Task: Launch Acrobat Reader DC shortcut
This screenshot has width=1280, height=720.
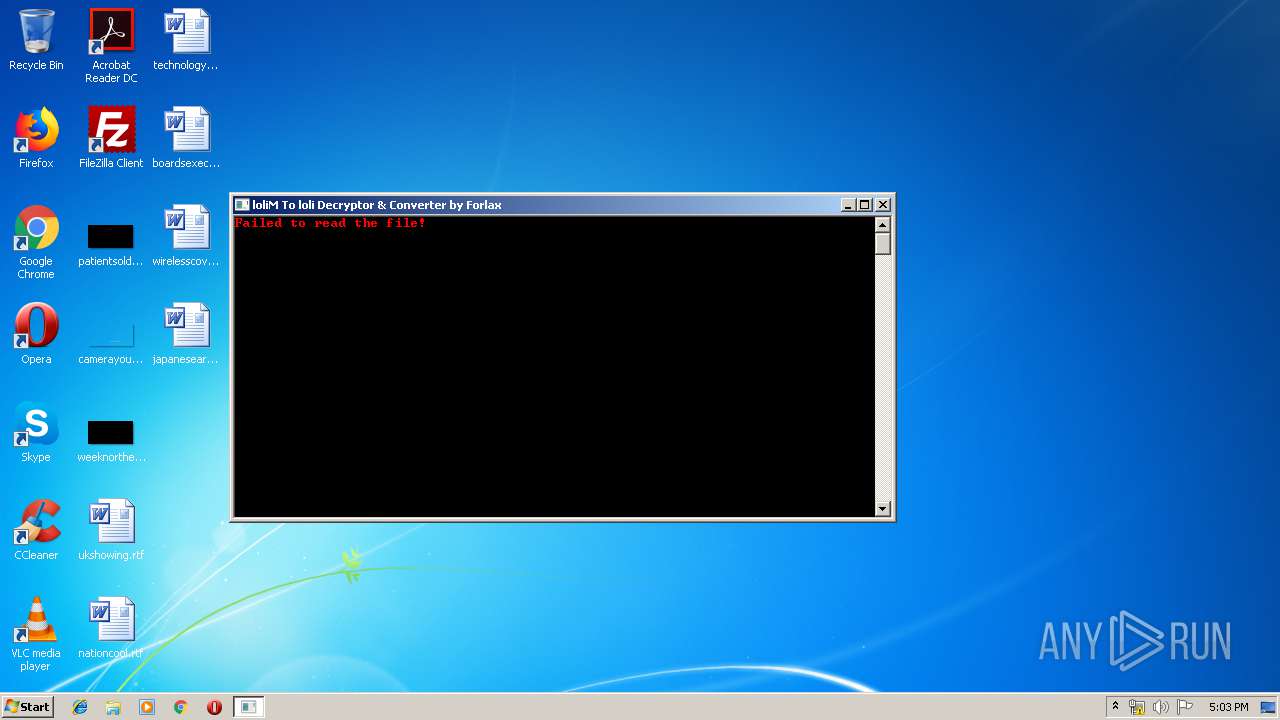Action: coord(111,46)
